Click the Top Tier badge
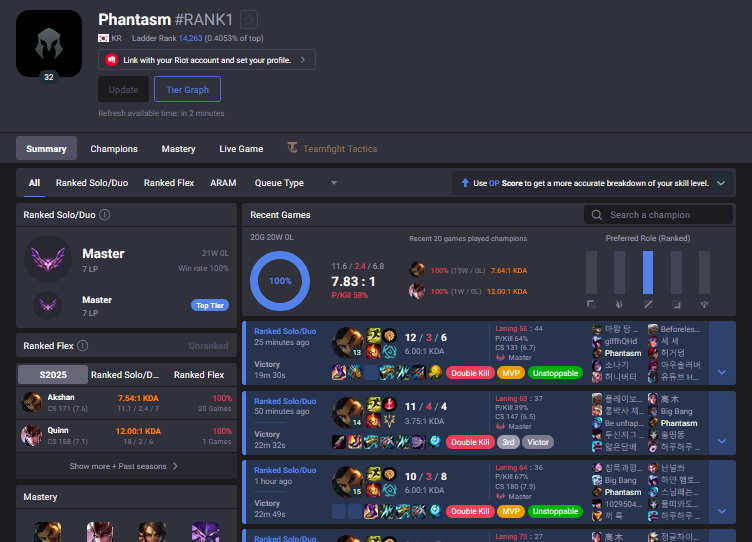This screenshot has width=752, height=542. tap(210, 306)
